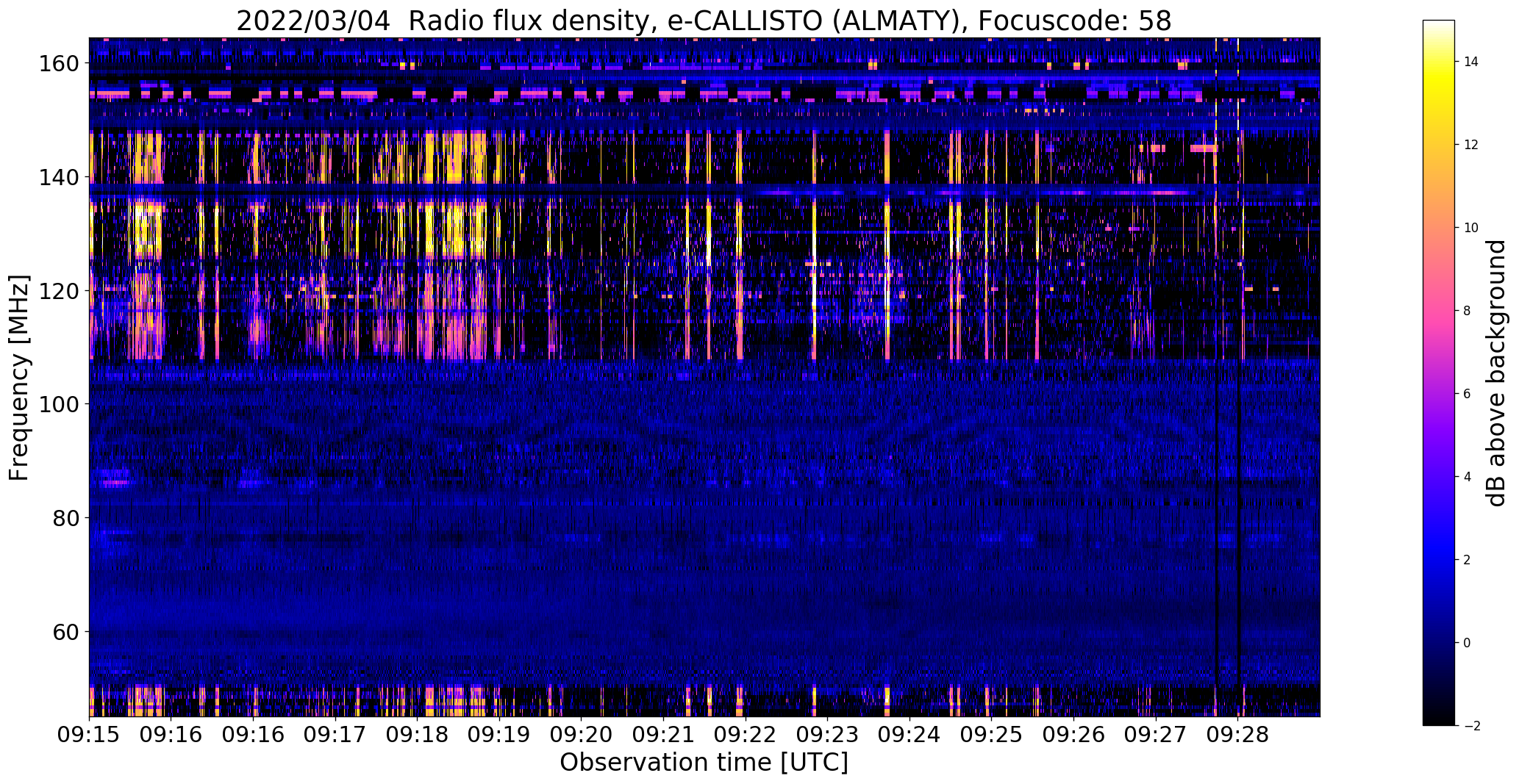Click the 120 MHz frequency tick label

[58, 291]
